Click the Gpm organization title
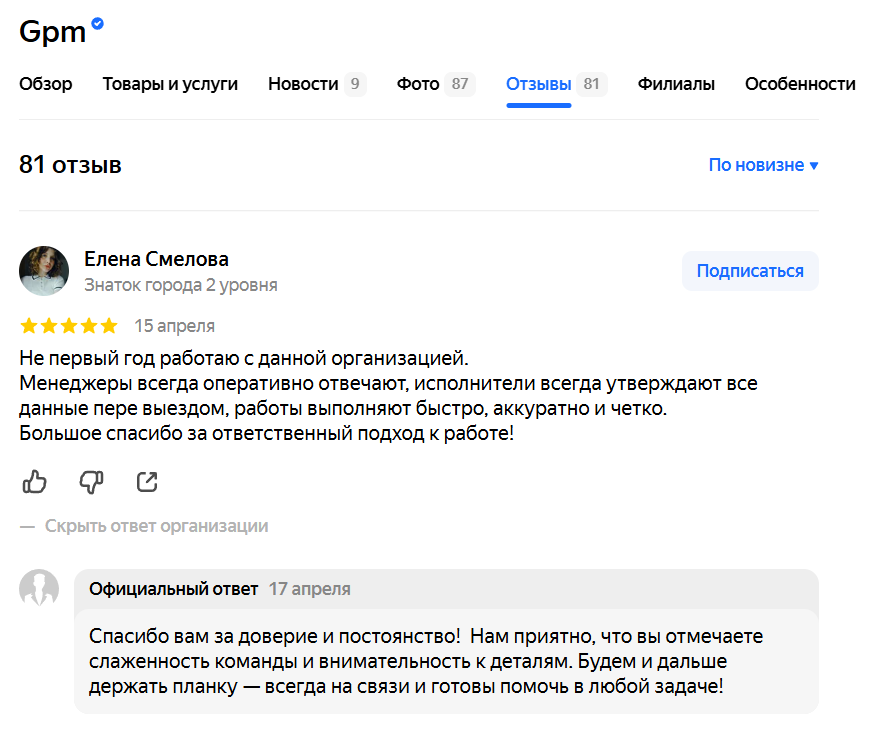 (53, 31)
